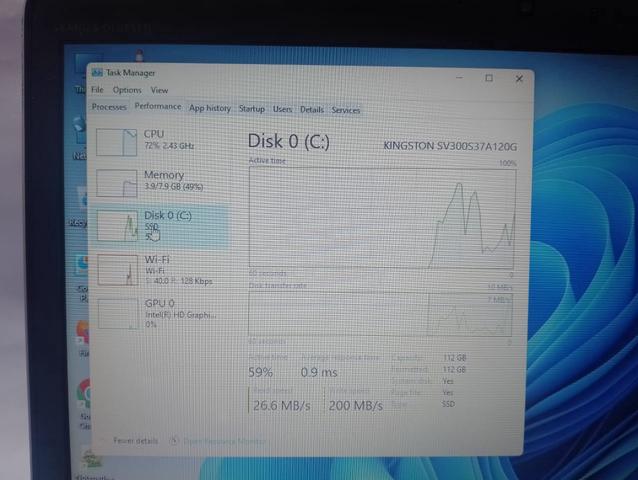Viewport: 638px width, 480px height.
Task: Click the Resource Monitor icon
Action: click(174, 441)
